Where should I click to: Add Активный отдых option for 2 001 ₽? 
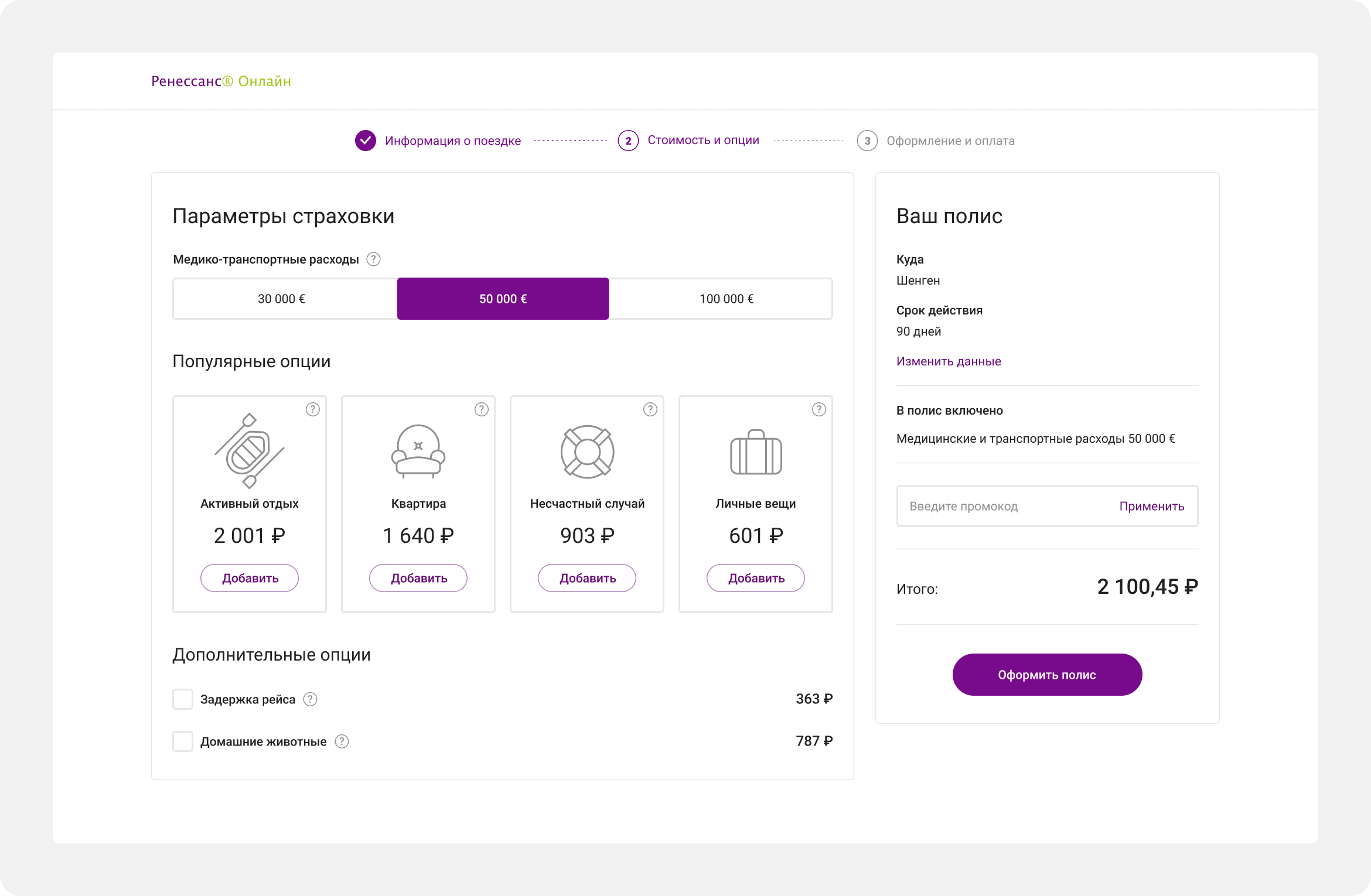point(250,578)
